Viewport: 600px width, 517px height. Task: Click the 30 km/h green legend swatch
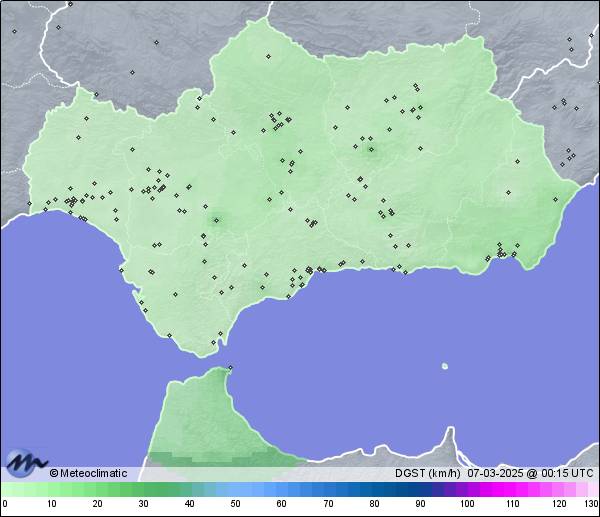pos(143,489)
